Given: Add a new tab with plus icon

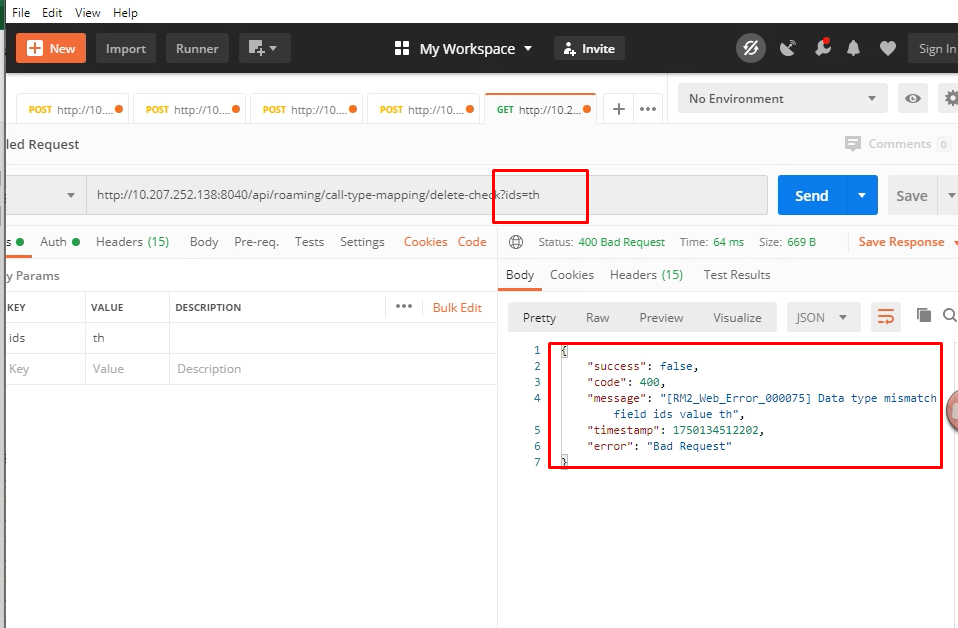Looking at the screenshot, I should pyautogui.click(x=619, y=109).
